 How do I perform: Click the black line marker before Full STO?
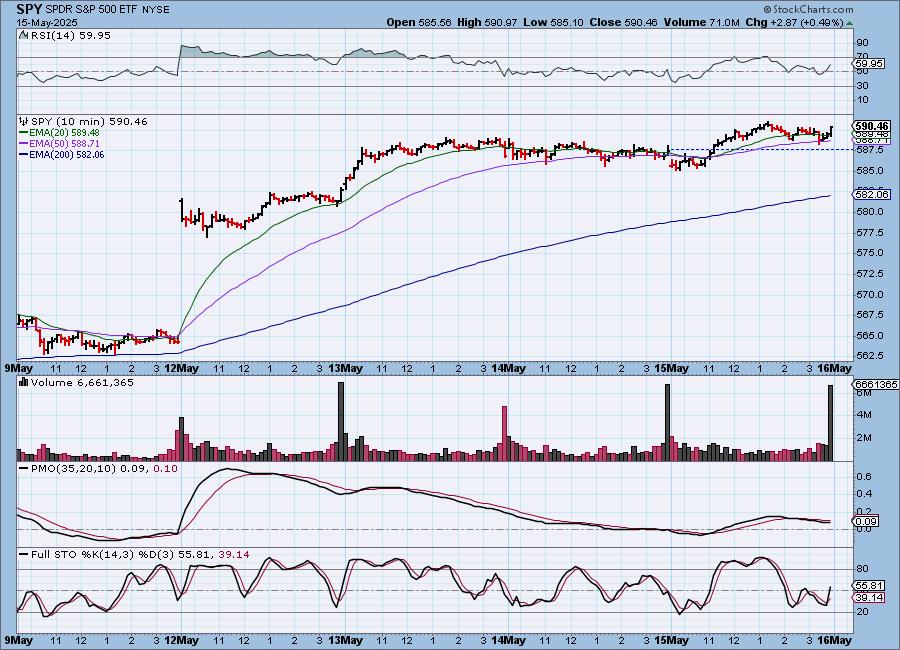click(24, 555)
